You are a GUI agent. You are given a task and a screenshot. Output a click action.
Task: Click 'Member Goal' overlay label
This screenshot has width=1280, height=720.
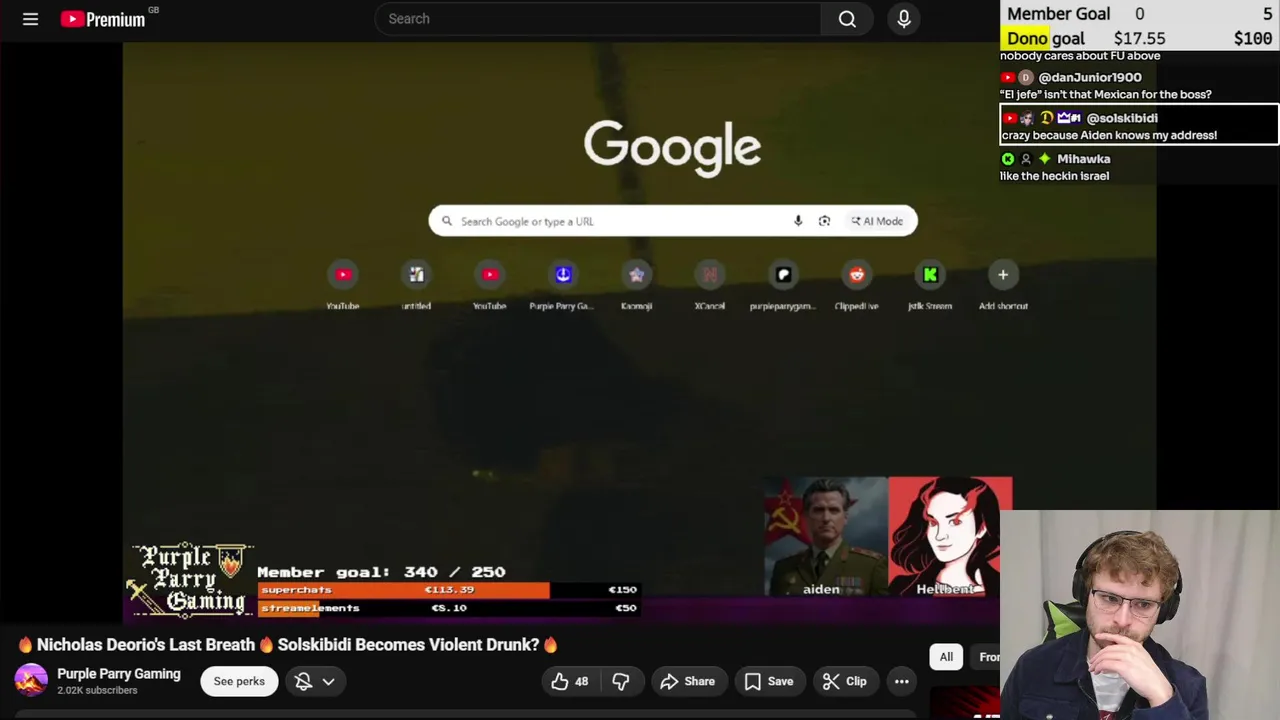pos(1058,14)
